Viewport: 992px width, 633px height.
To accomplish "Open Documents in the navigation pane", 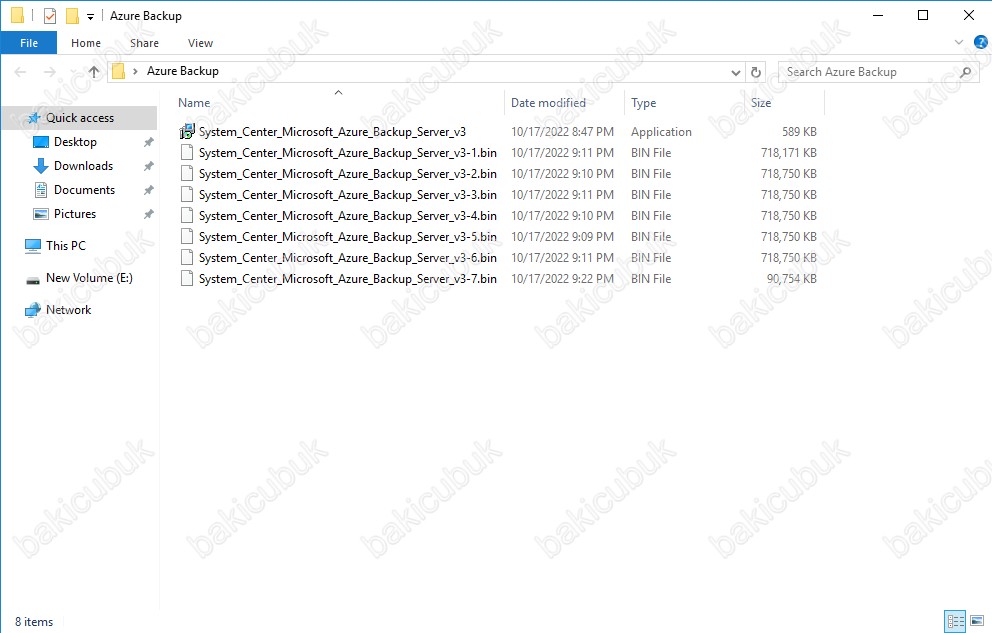I will pyautogui.click(x=84, y=190).
